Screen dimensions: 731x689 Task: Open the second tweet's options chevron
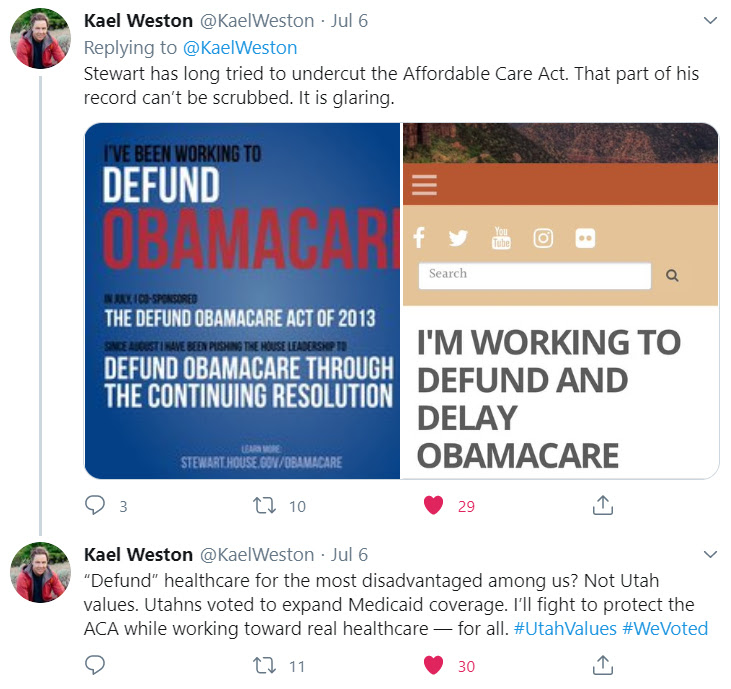tap(710, 554)
